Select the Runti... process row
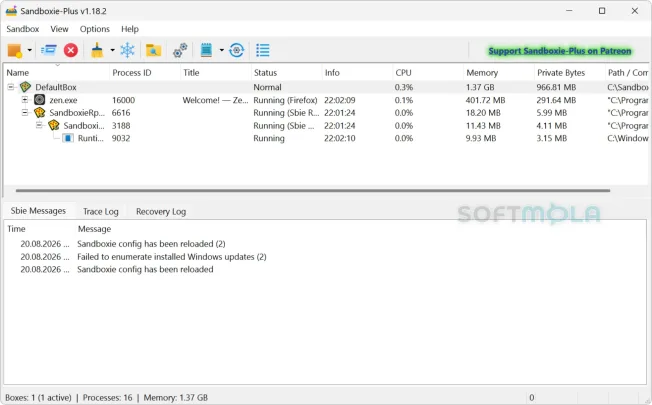 click(327, 138)
